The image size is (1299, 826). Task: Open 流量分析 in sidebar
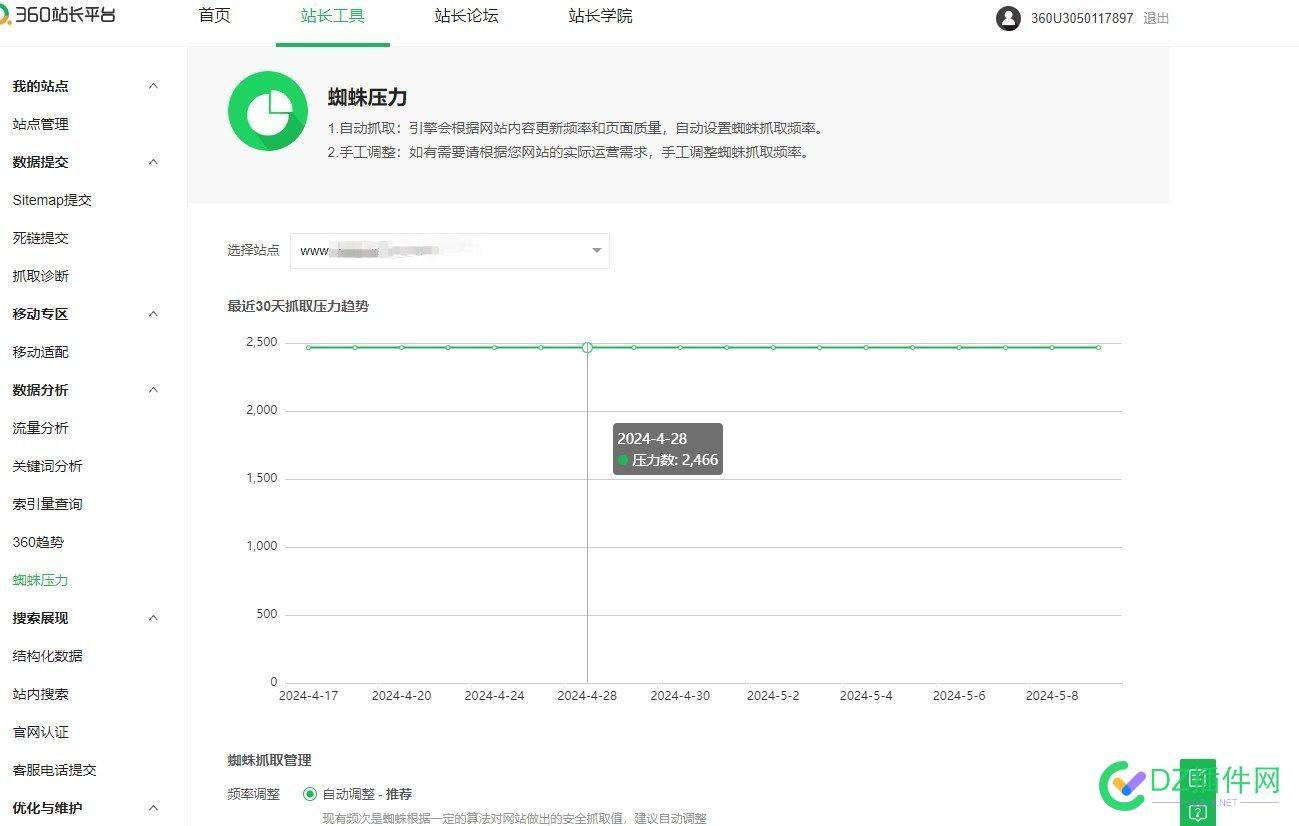coord(41,428)
